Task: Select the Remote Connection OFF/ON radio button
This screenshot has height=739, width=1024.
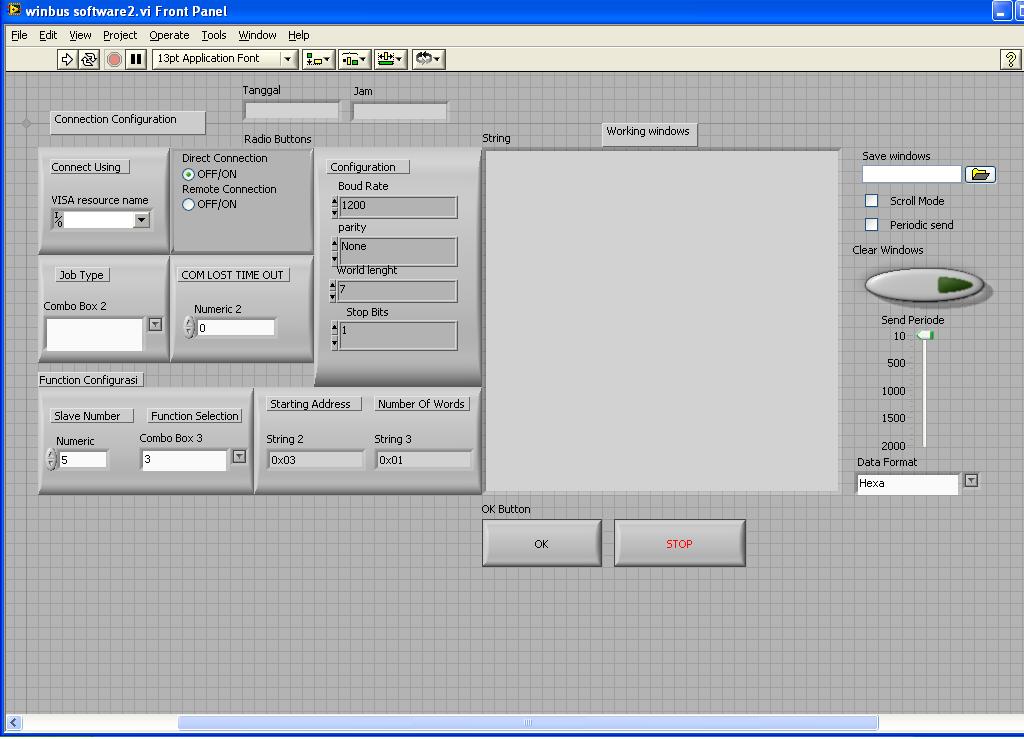Action: (188, 205)
